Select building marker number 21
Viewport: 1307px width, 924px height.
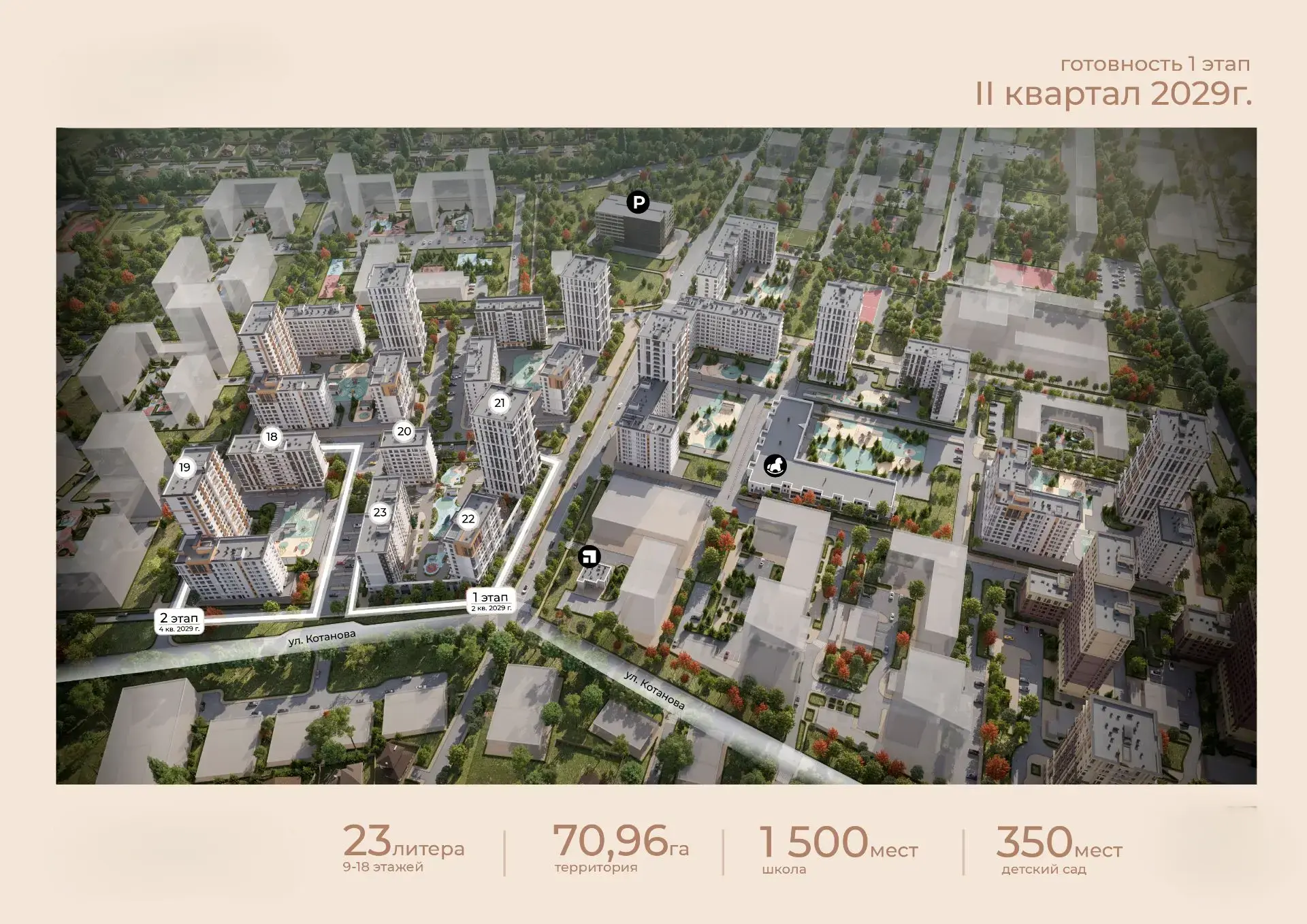[x=500, y=403]
